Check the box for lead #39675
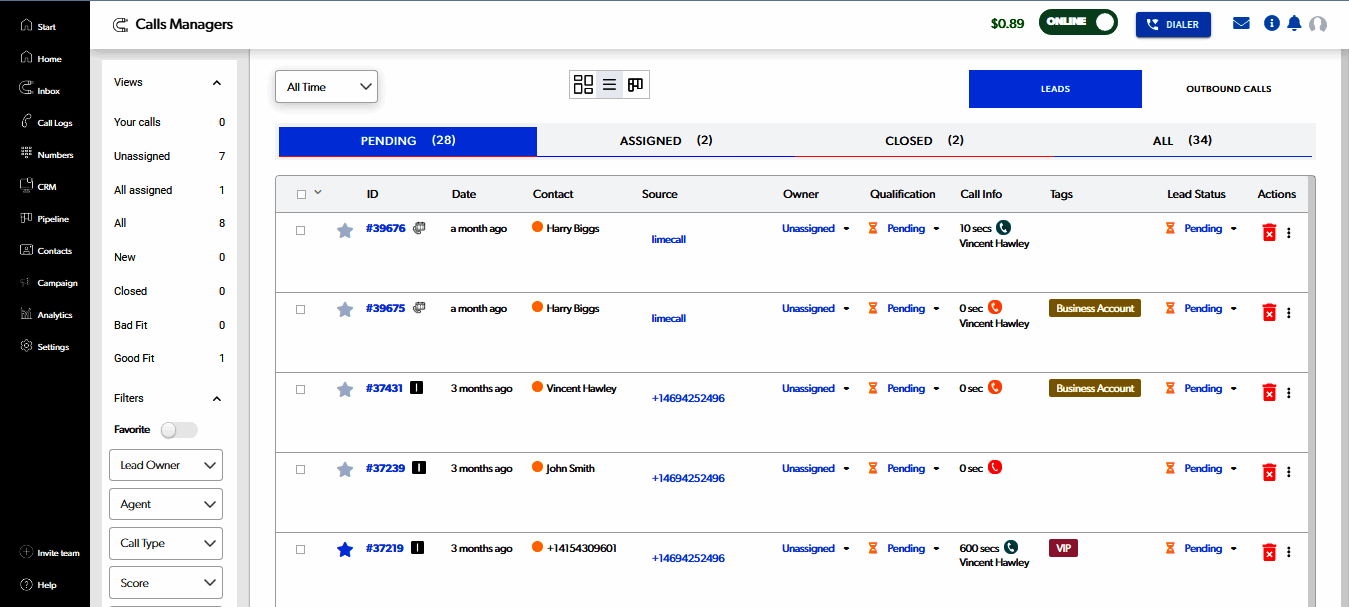Screen dimensions: 1349x607 (x=300, y=310)
